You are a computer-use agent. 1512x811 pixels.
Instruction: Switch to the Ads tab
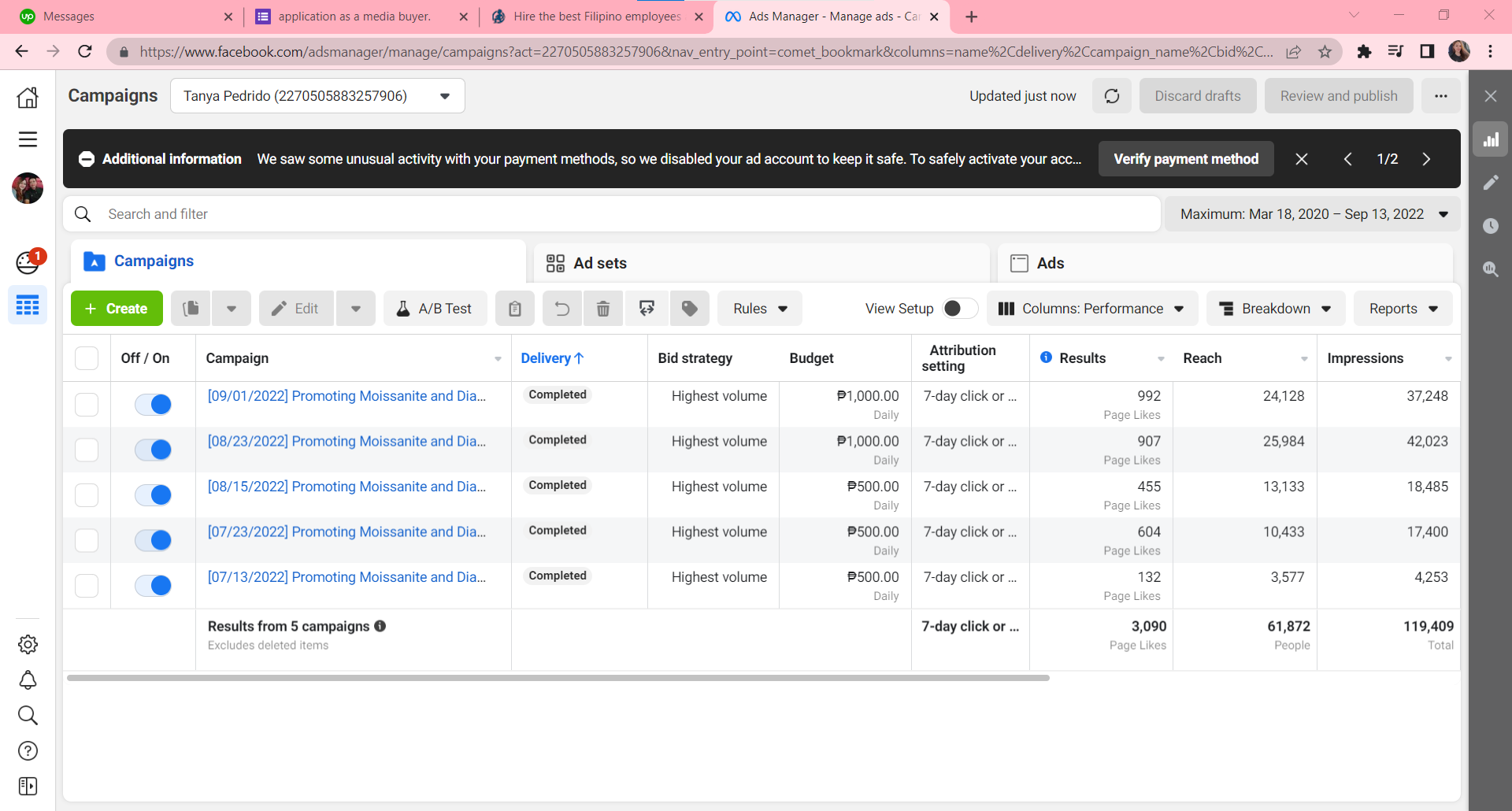tap(1225, 263)
